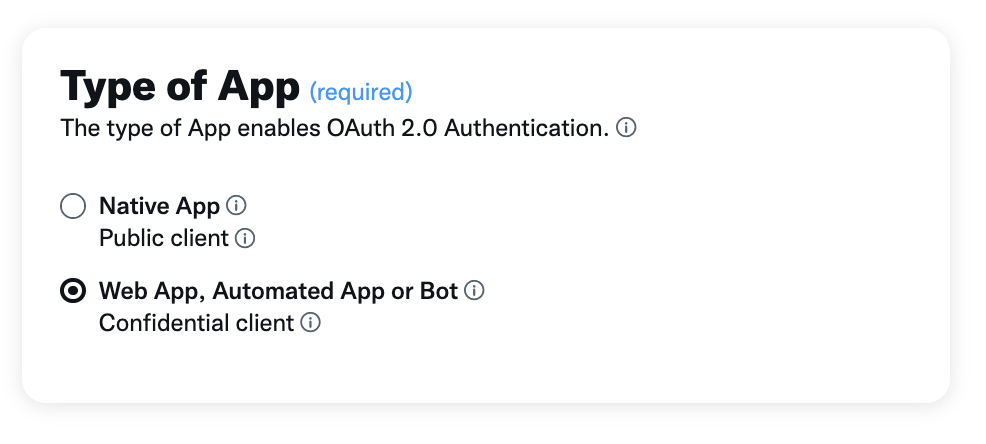Click the Confidential client subtitle text
Image resolution: width=986 pixels, height=444 pixels.
196,323
